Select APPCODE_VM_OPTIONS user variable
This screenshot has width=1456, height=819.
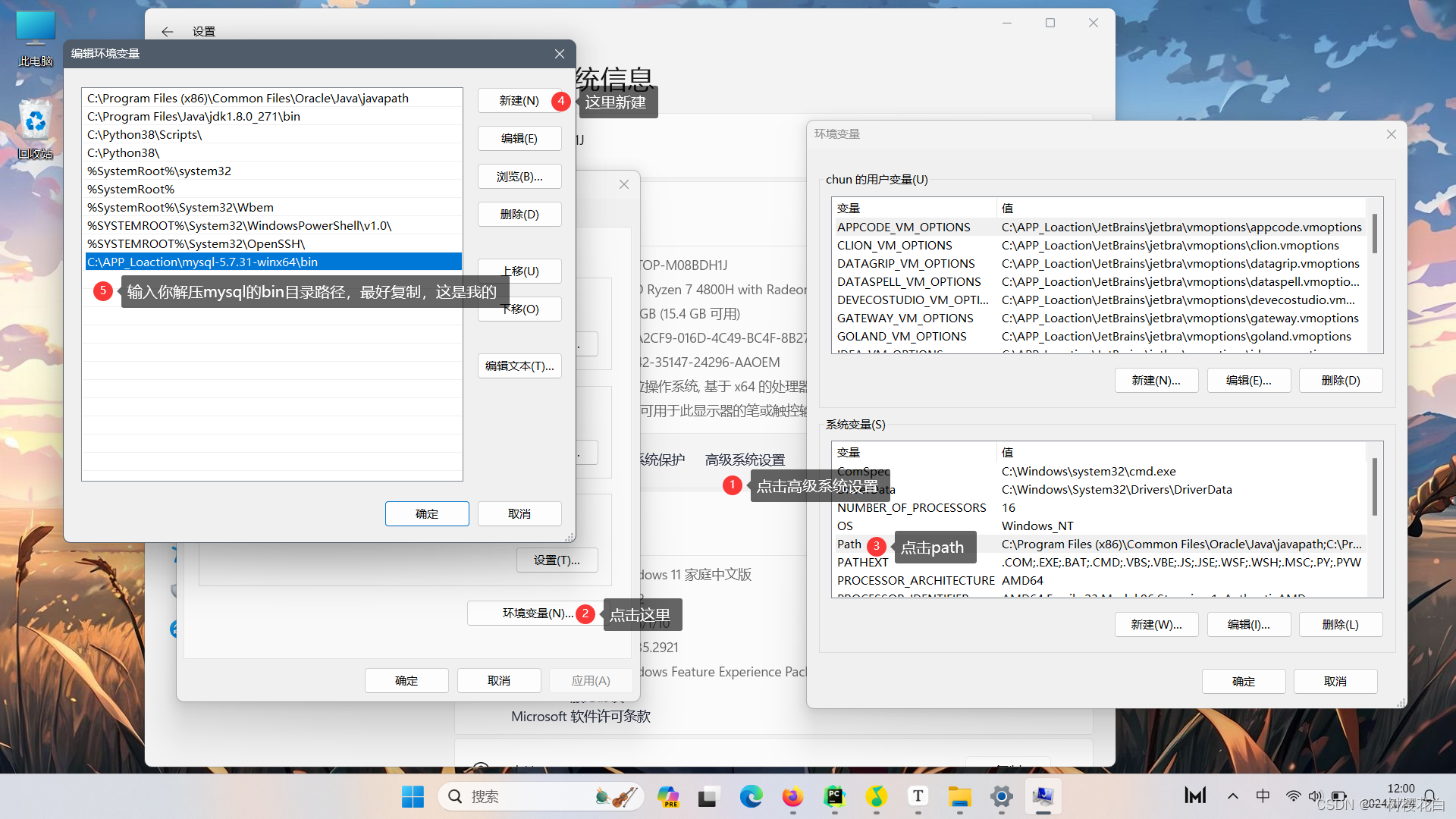(1099, 227)
